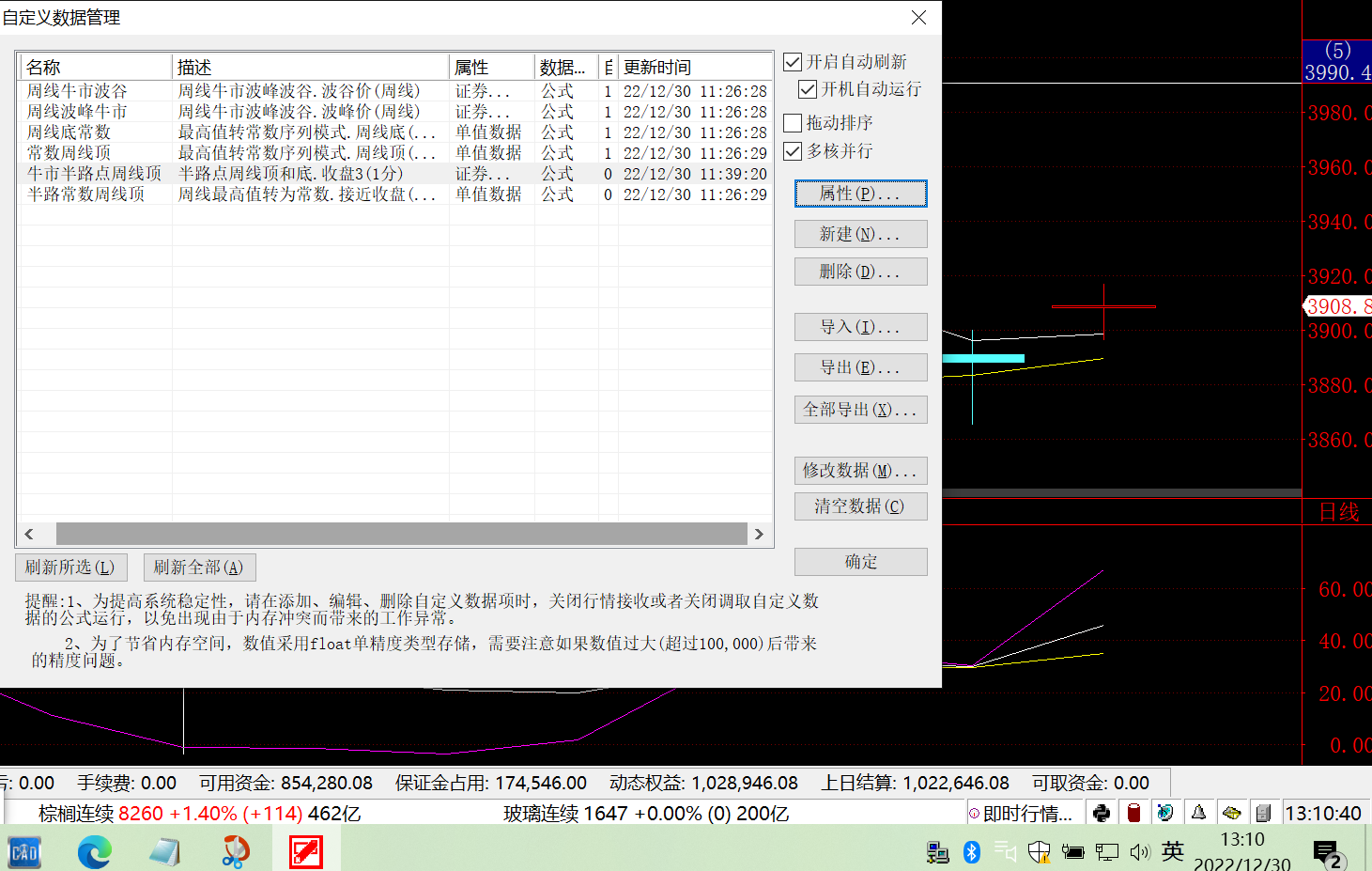
Task: Click the dark red cylinder database icon
Action: click(1133, 813)
